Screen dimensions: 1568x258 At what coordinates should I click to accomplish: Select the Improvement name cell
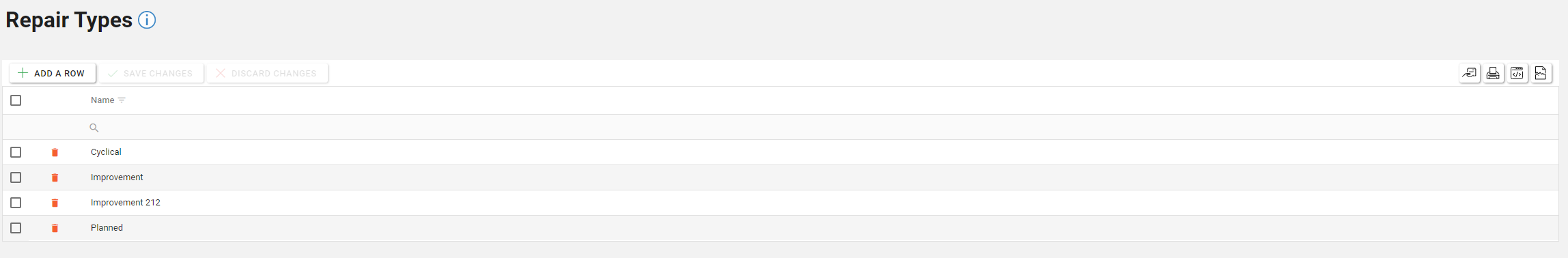pyautogui.click(x=117, y=177)
